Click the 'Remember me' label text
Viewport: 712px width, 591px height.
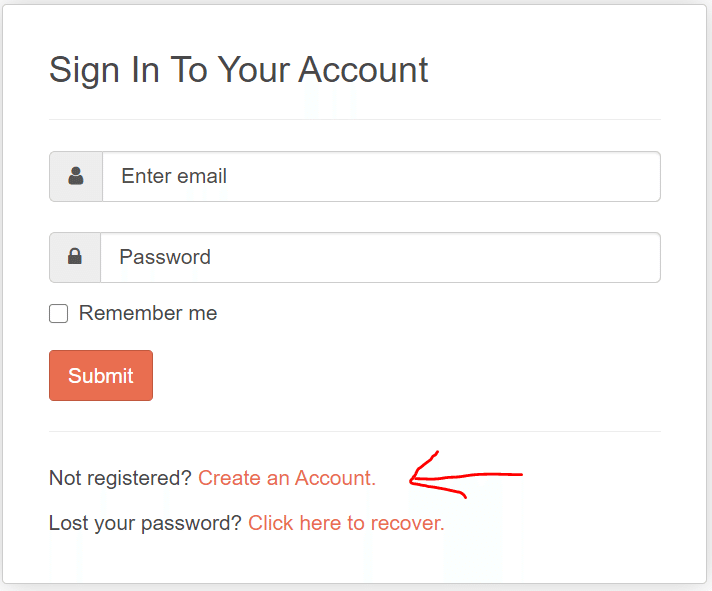pos(147,313)
